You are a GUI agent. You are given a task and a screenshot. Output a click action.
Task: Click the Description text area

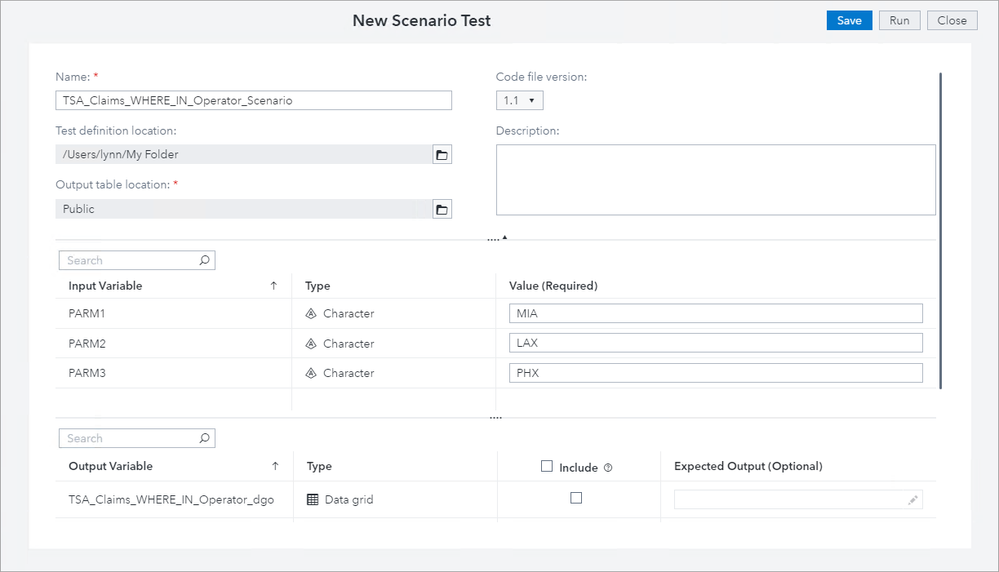click(x=715, y=180)
